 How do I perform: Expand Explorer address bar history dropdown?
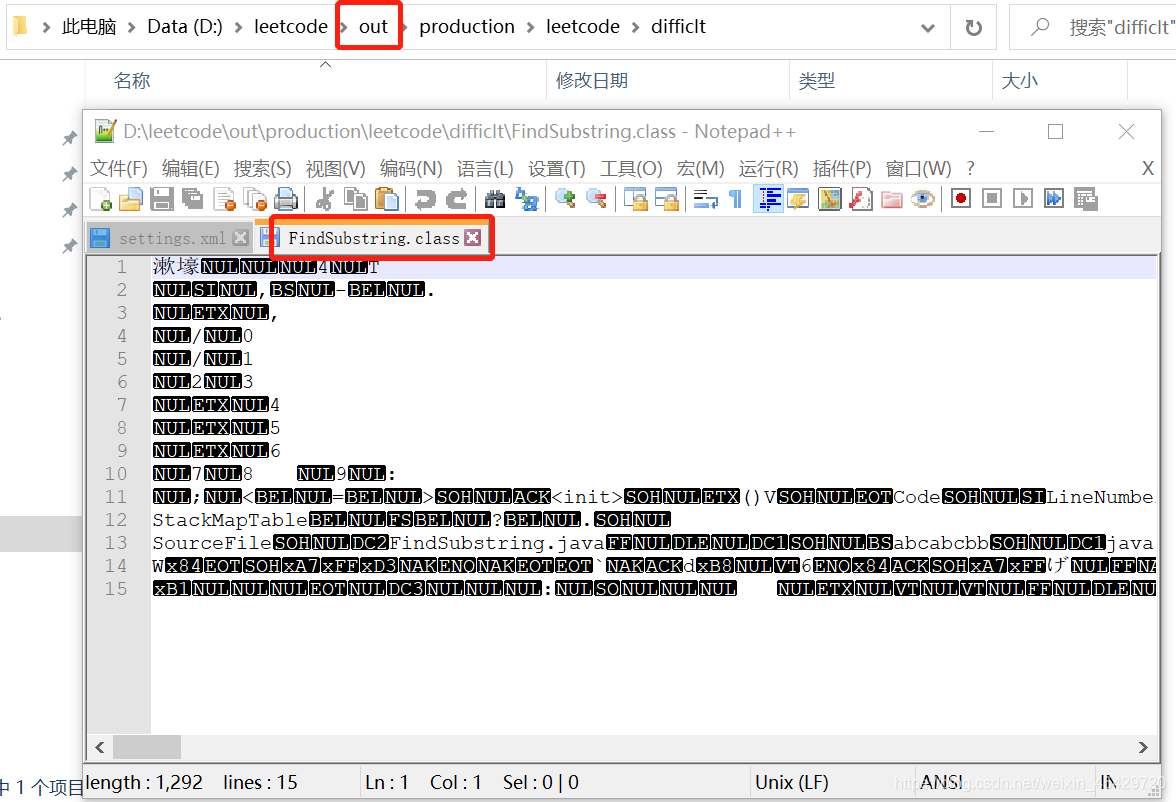(928, 28)
